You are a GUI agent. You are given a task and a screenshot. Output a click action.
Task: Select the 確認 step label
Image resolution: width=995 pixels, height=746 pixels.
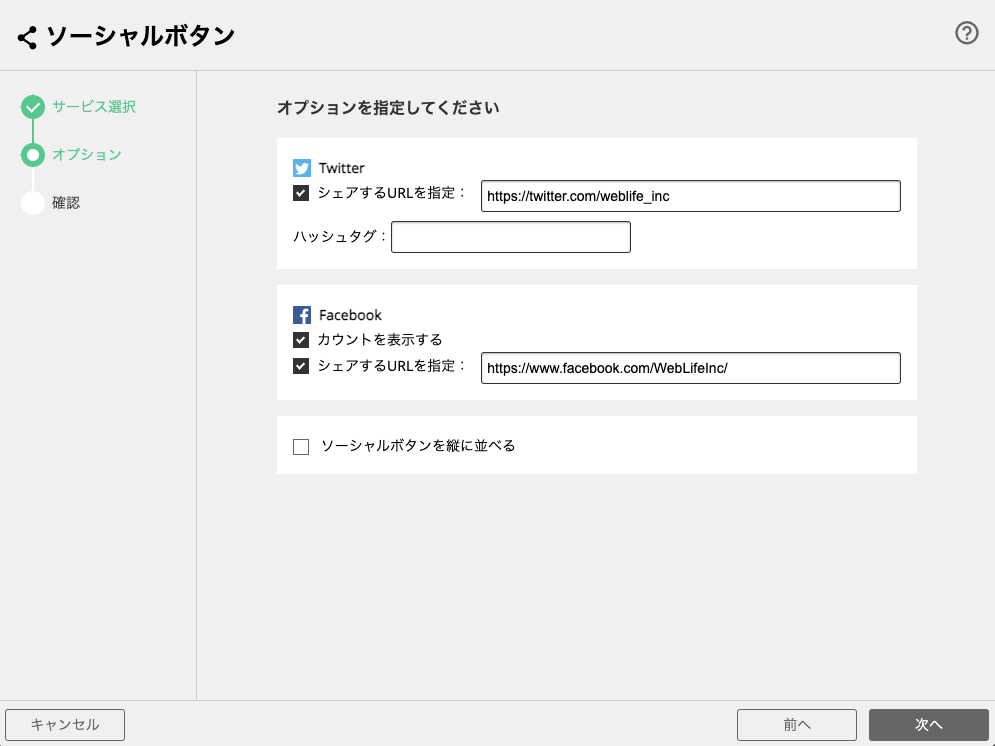[66, 203]
